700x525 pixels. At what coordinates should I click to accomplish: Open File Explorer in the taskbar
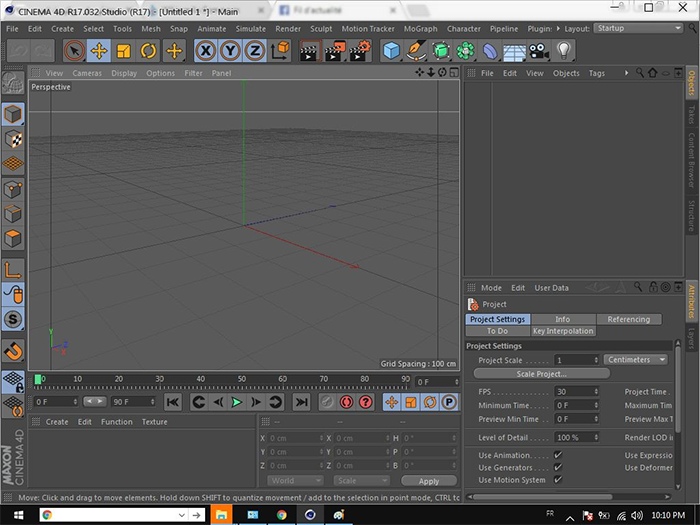[x=221, y=515]
